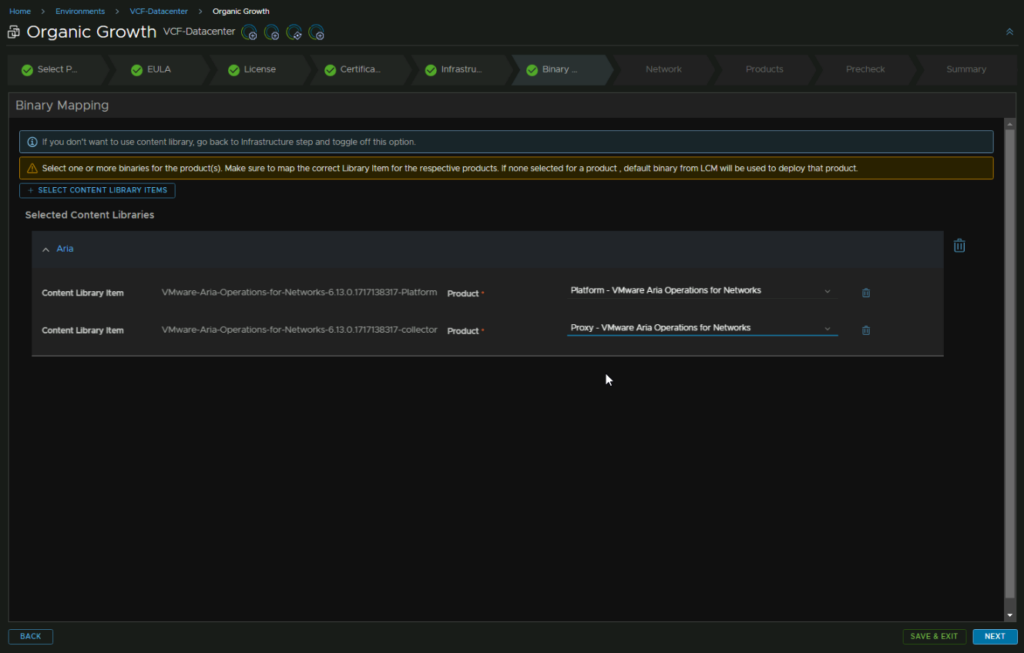Go to the Infrastructure wizard step
Viewport: 1024px width, 653px height.
(461, 69)
